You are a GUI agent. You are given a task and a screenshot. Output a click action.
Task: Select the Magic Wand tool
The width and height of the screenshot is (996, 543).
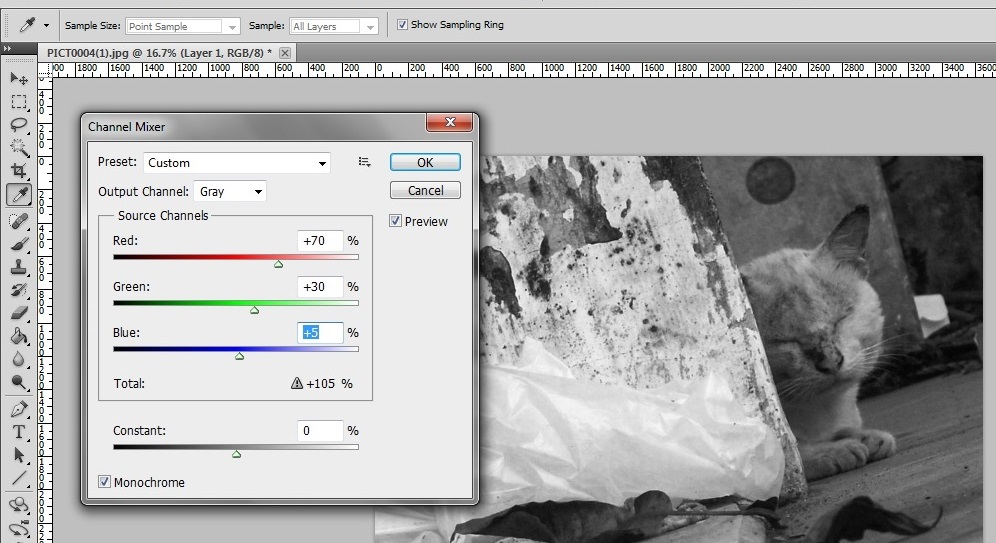(x=18, y=147)
